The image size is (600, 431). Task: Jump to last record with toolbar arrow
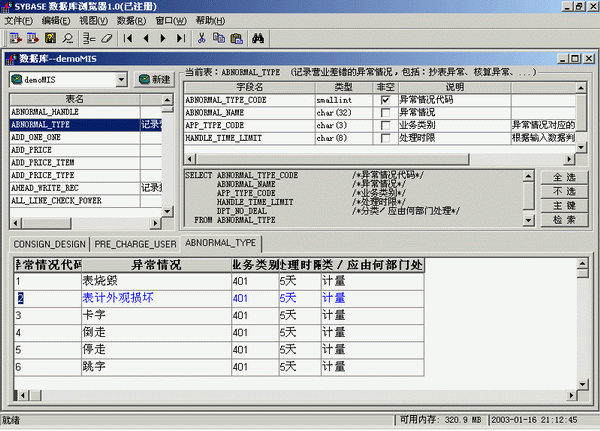180,38
